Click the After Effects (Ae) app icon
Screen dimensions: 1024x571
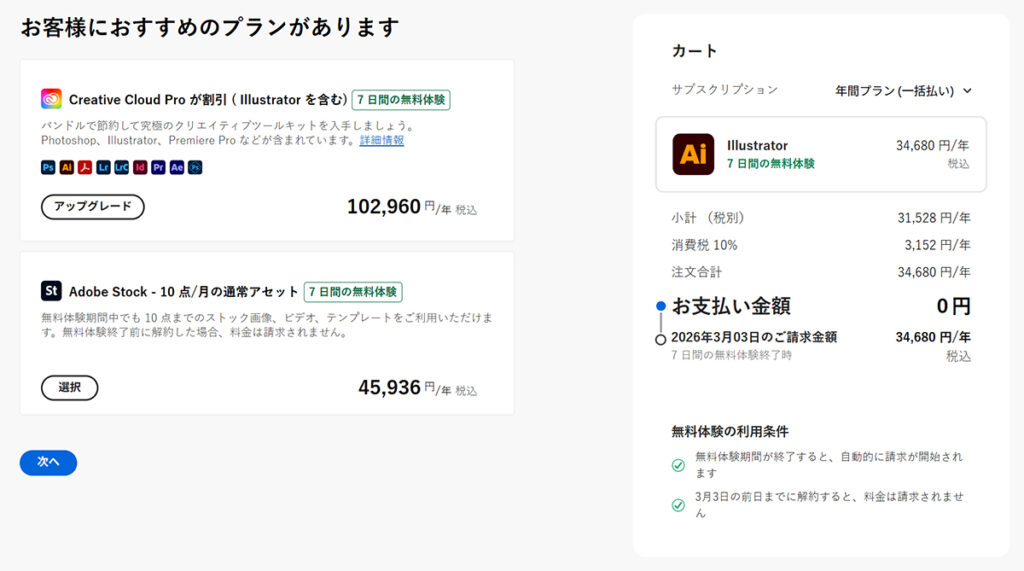(176, 167)
